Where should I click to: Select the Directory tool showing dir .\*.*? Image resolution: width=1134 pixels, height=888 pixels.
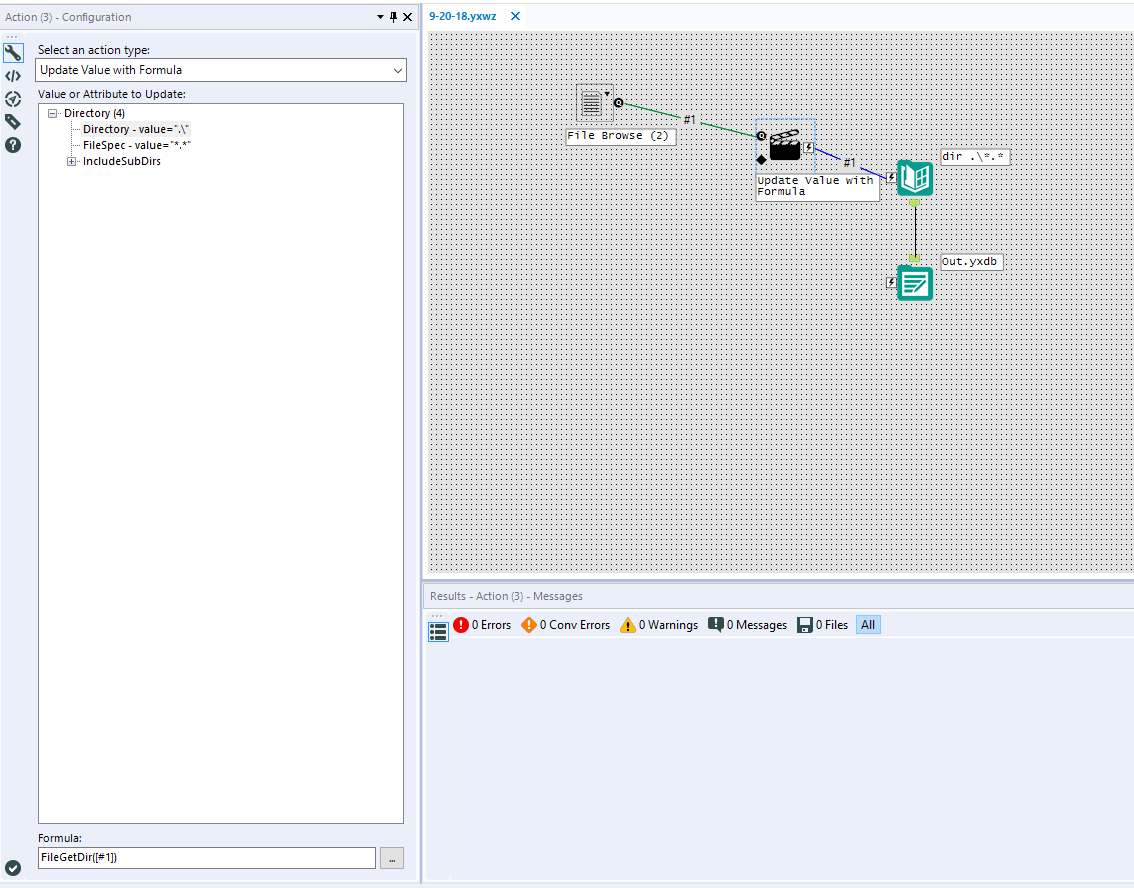pos(915,178)
